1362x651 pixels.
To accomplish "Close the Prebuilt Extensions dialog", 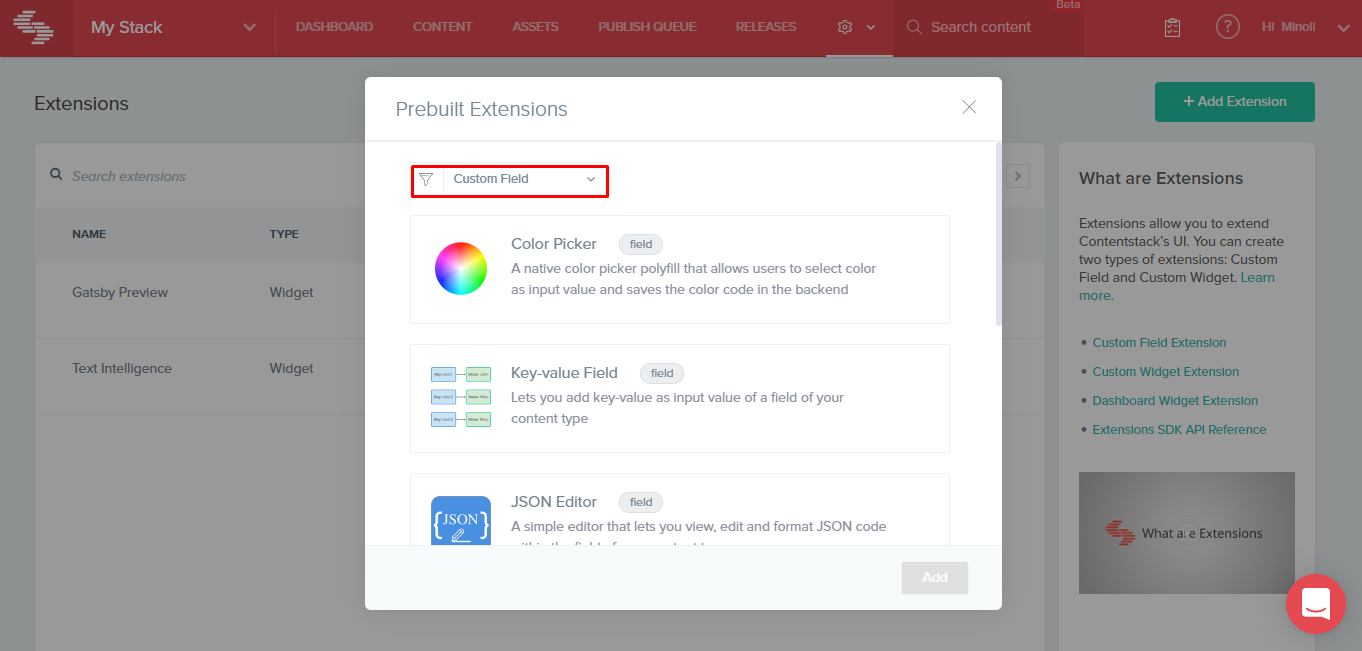I will pos(969,107).
